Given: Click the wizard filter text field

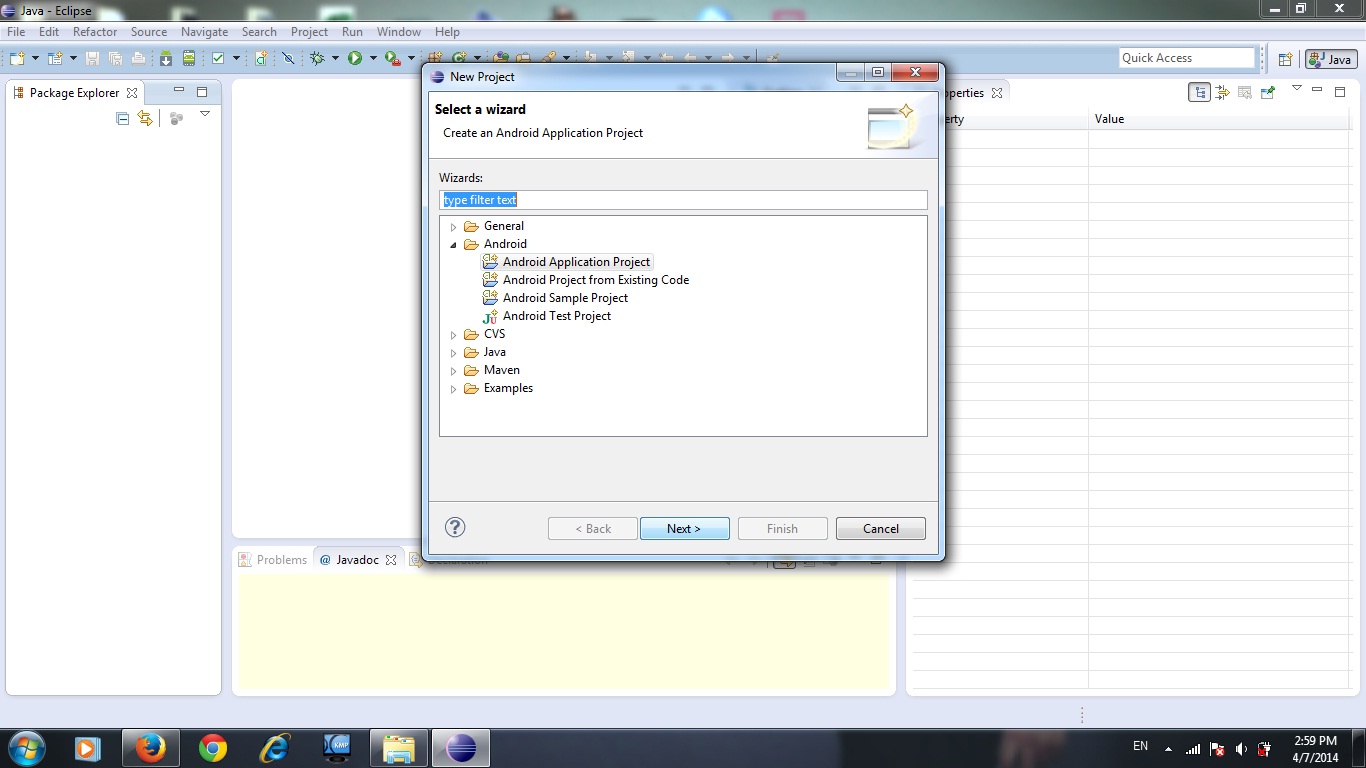Looking at the screenshot, I should 683,200.
